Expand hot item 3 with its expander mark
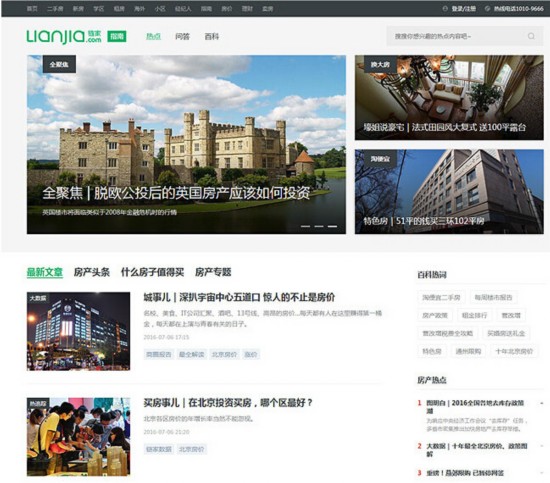550x483 pixels. 542,473
